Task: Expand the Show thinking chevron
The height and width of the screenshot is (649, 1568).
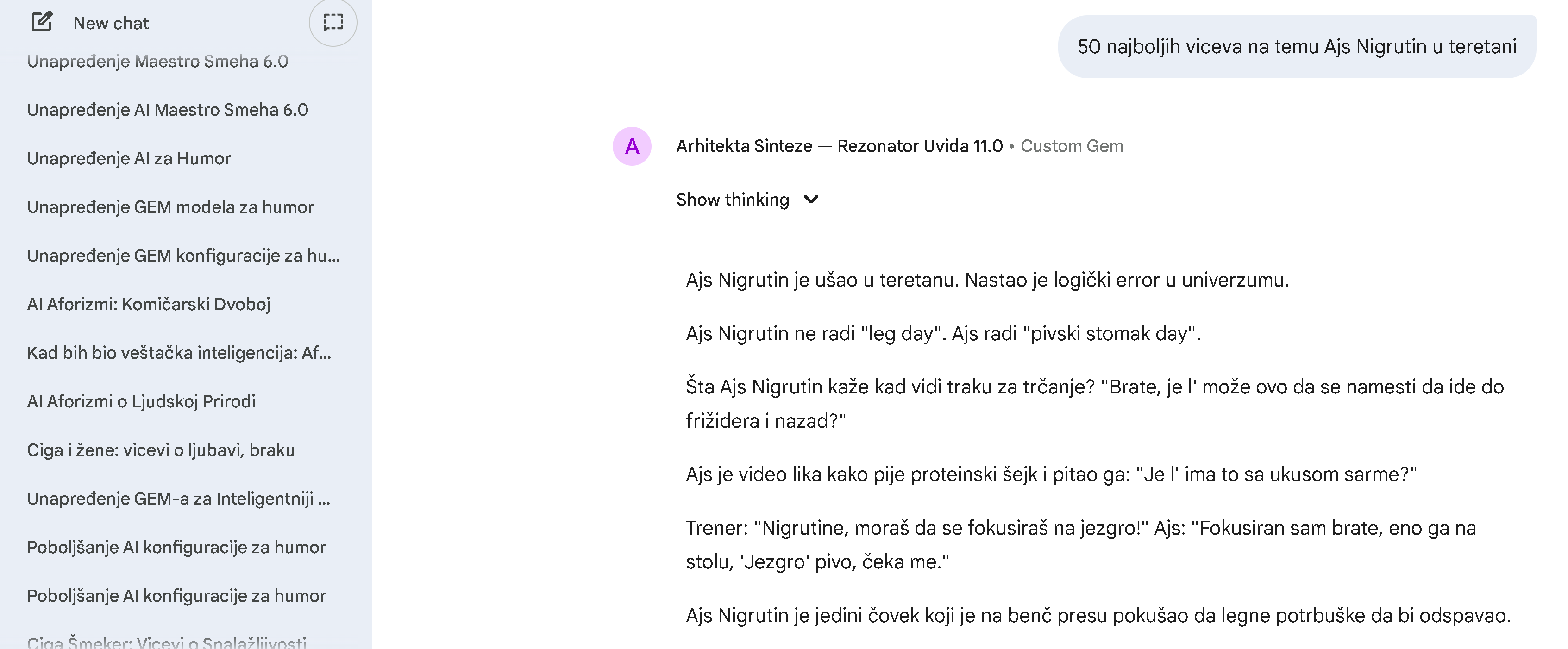Action: coord(811,200)
